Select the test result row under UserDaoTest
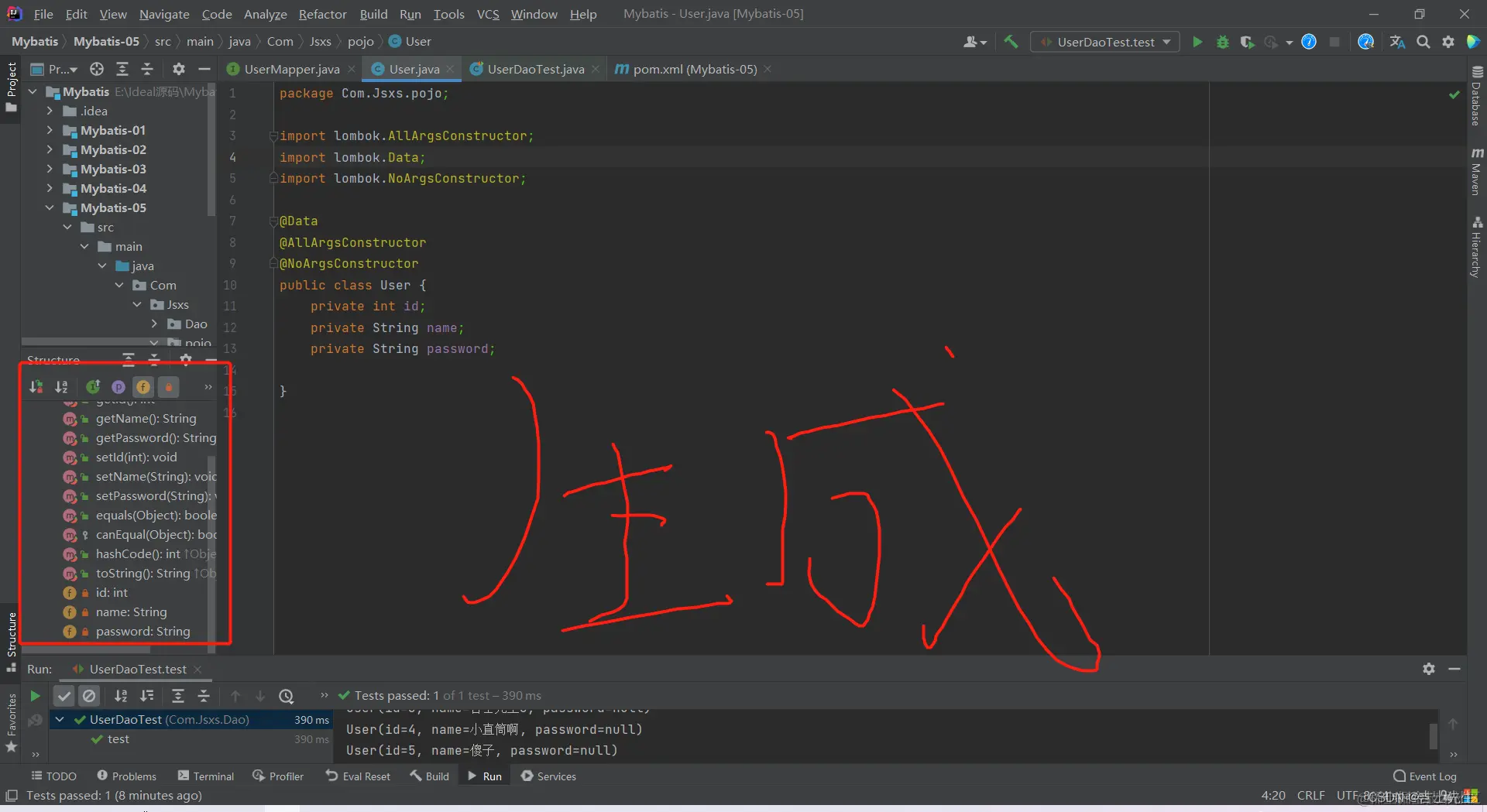 point(191,739)
